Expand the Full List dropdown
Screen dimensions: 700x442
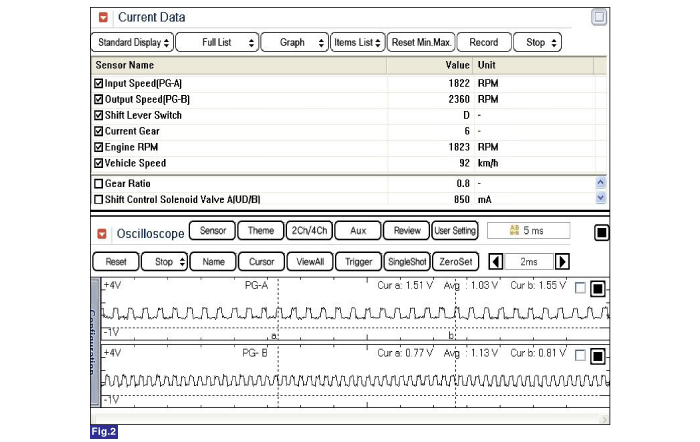tap(217, 43)
